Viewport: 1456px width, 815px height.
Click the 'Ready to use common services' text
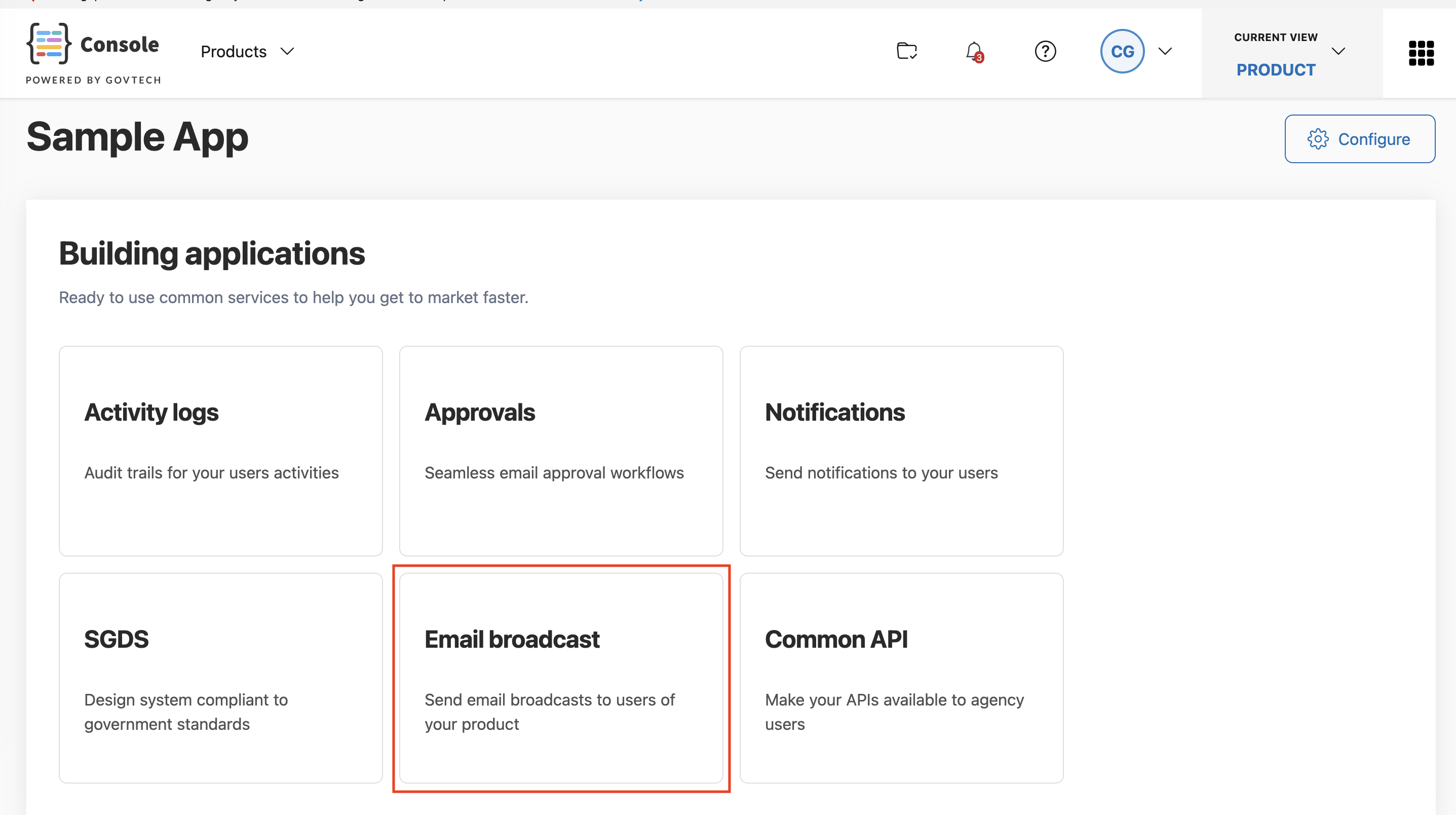(x=293, y=298)
